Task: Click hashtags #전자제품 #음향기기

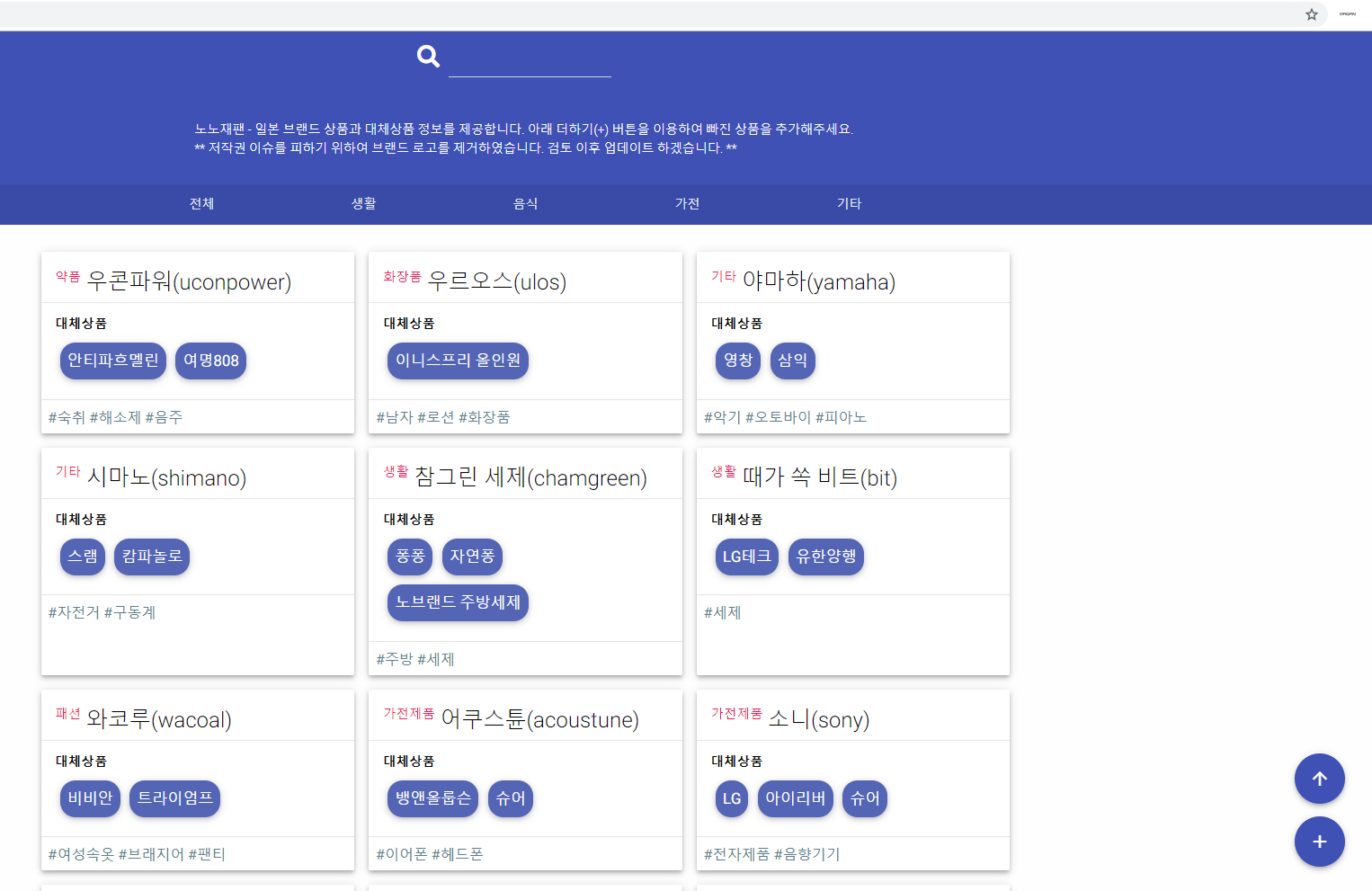Action: tap(771, 854)
